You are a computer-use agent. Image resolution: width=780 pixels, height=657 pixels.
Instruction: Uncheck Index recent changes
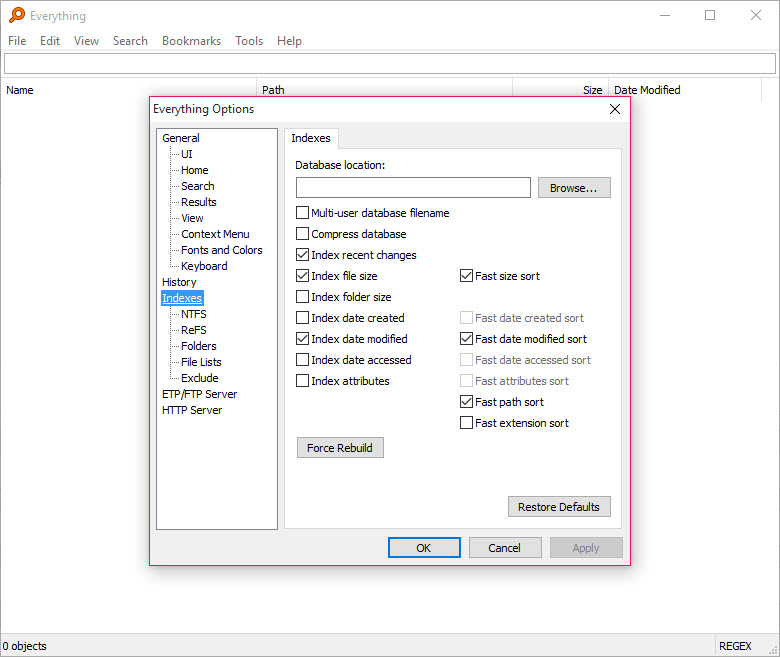click(x=302, y=255)
